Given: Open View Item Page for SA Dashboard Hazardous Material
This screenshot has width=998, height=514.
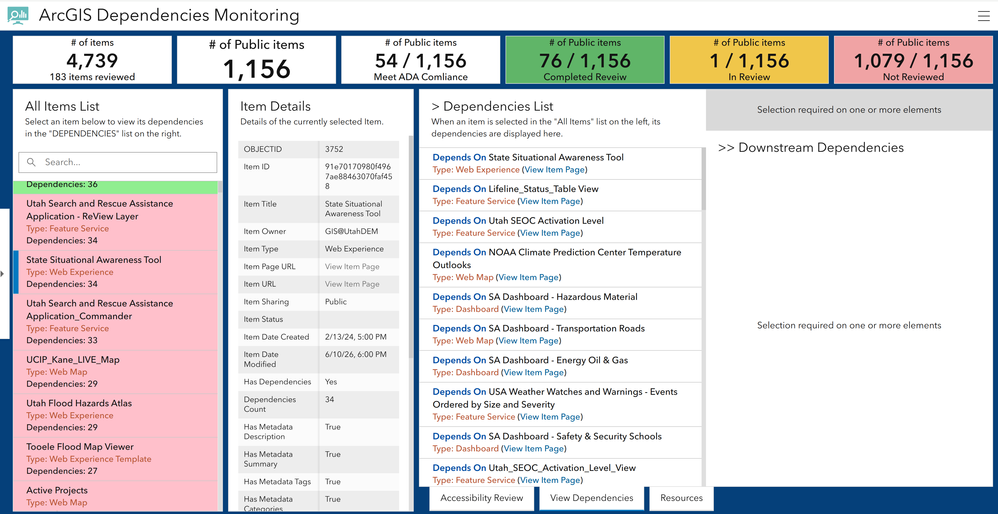Looking at the screenshot, I should click(533, 309).
